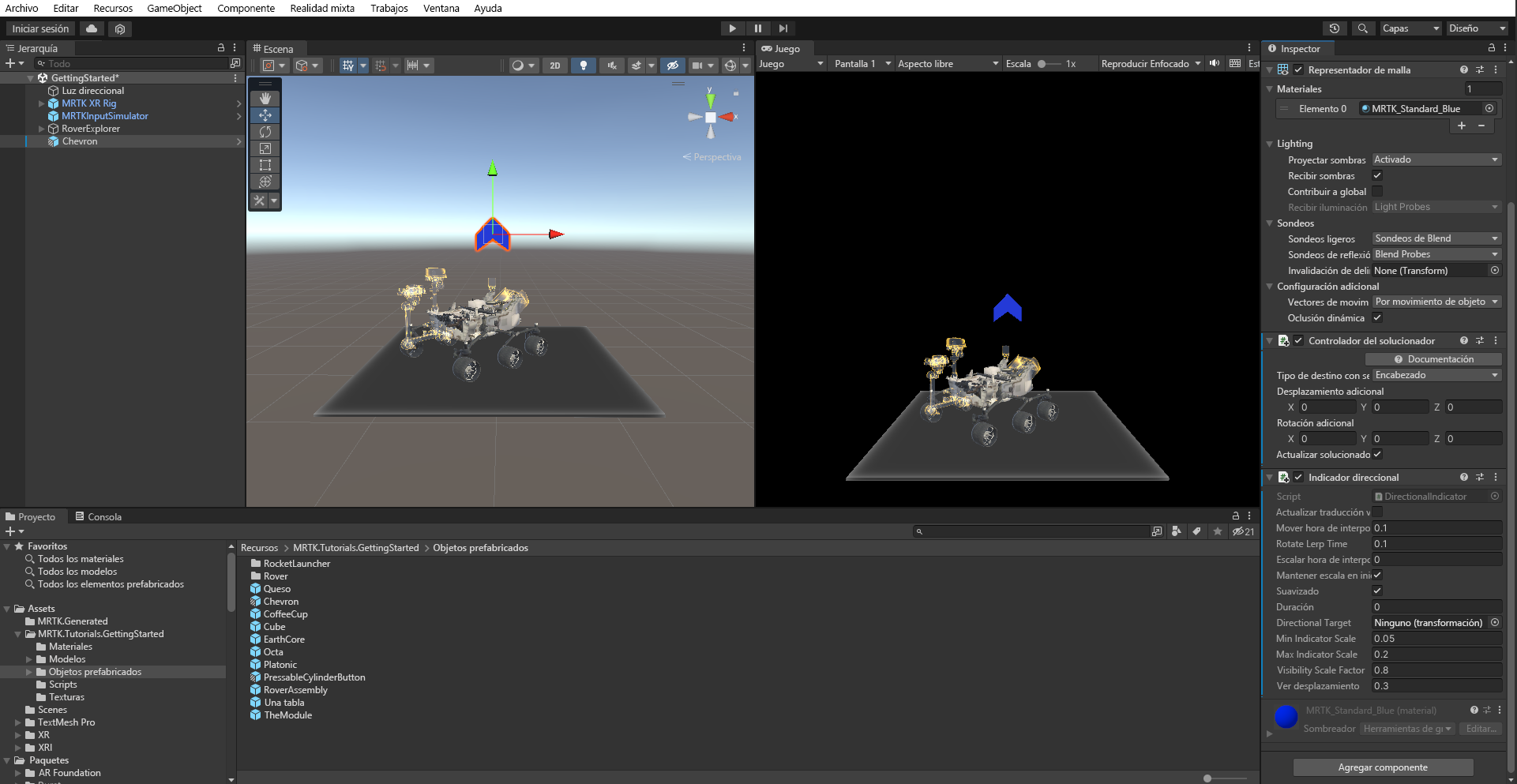The width and height of the screenshot is (1517, 784).
Task: Click the blue material preview sphere
Action: point(1286,717)
